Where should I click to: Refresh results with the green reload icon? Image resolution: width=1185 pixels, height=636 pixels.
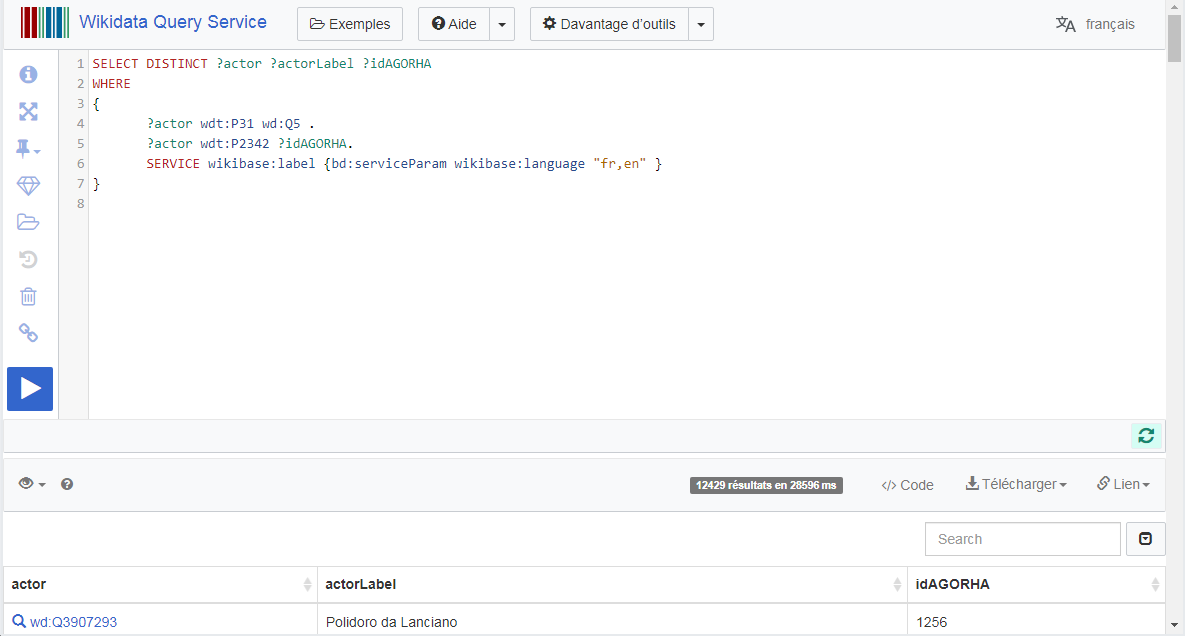1146,436
